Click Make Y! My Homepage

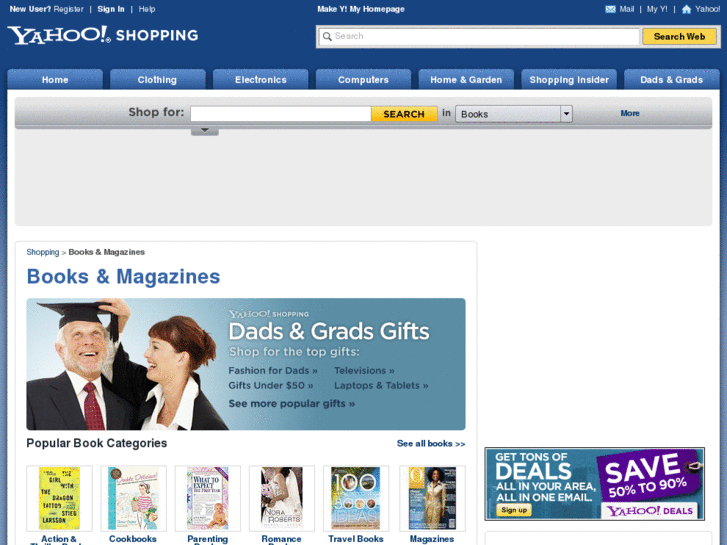[x=361, y=9]
